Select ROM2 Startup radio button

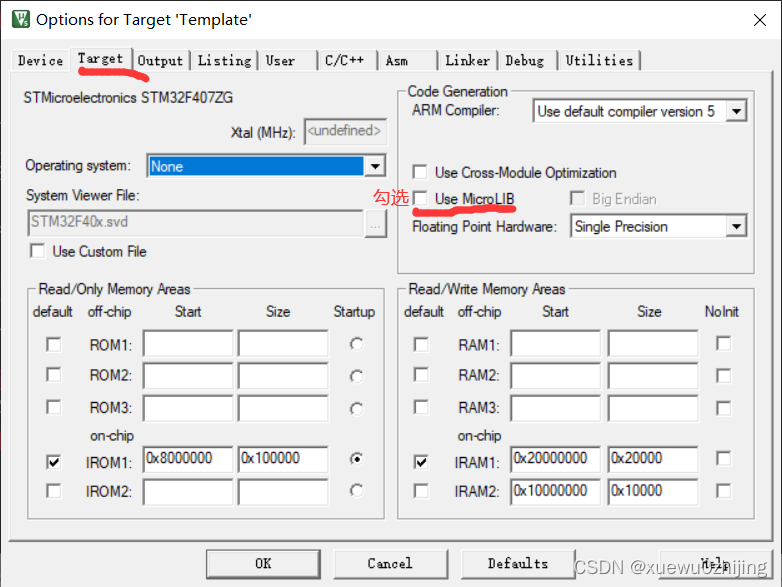tap(356, 376)
